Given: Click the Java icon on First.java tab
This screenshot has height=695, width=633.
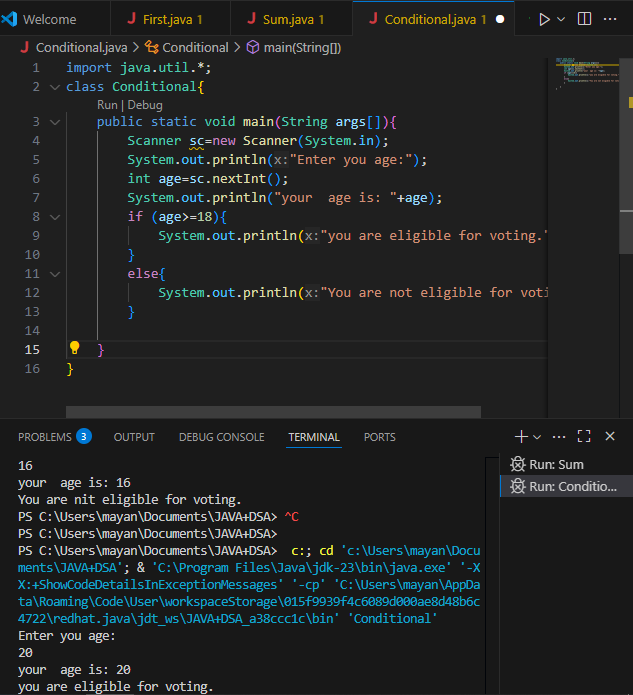Looking at the screenshot, I should [x=131, y=18].
